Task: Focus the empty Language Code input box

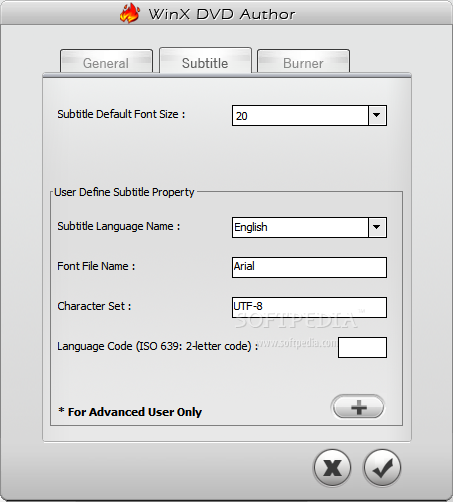Action: click(x=362, y=347)
